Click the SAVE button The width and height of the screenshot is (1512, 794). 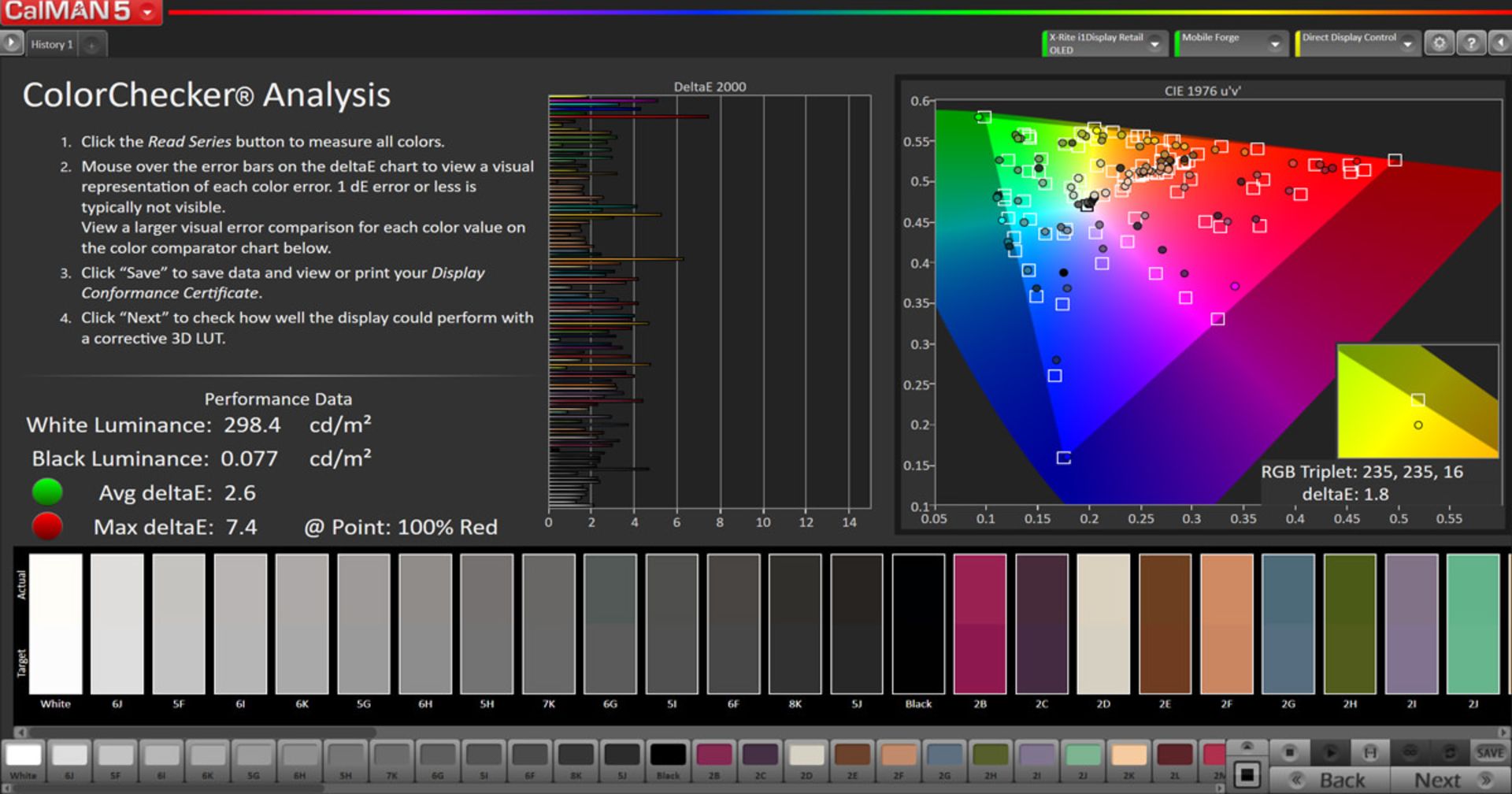1489,752
